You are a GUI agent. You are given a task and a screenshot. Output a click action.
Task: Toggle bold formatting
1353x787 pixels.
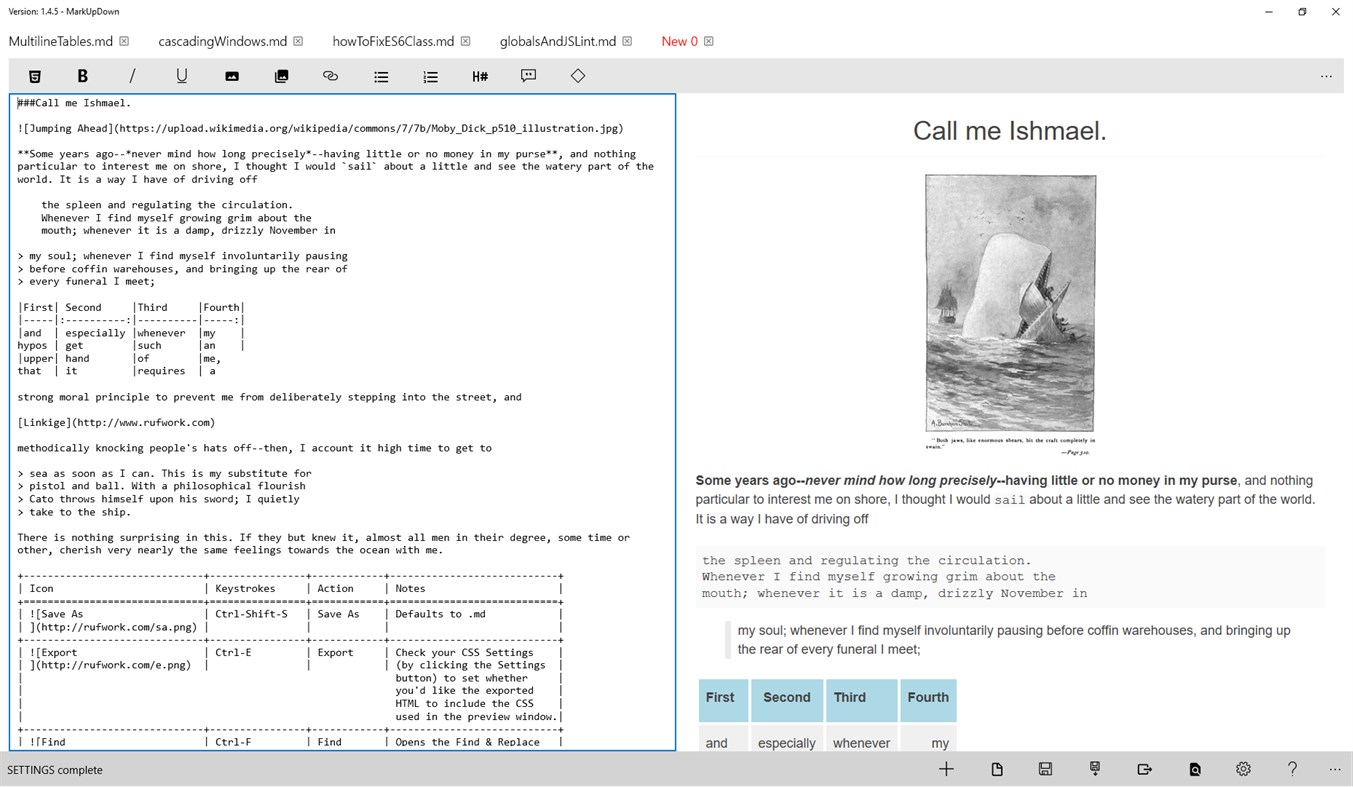(x=83, y=75)
